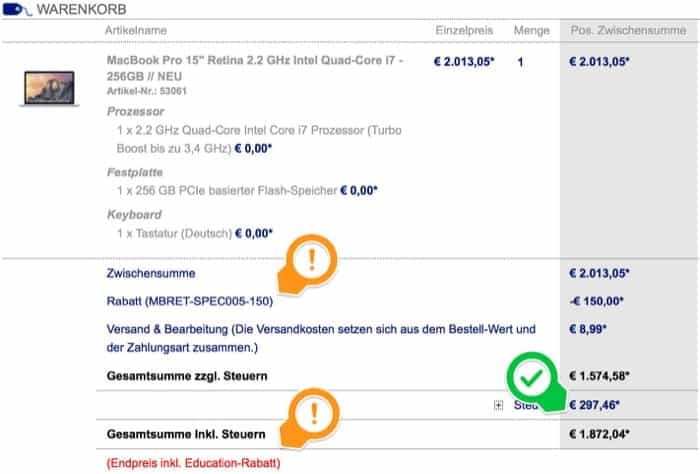
Task: Select the Rabatt (MBRET-SPEC005-150) line
Action: pyautogui.click(x=190, y=301)
